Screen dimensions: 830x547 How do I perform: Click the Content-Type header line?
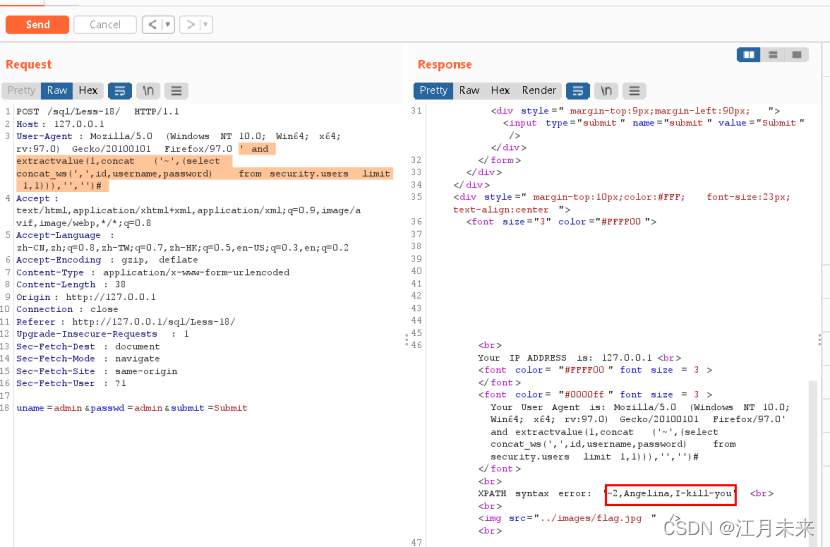153,272
